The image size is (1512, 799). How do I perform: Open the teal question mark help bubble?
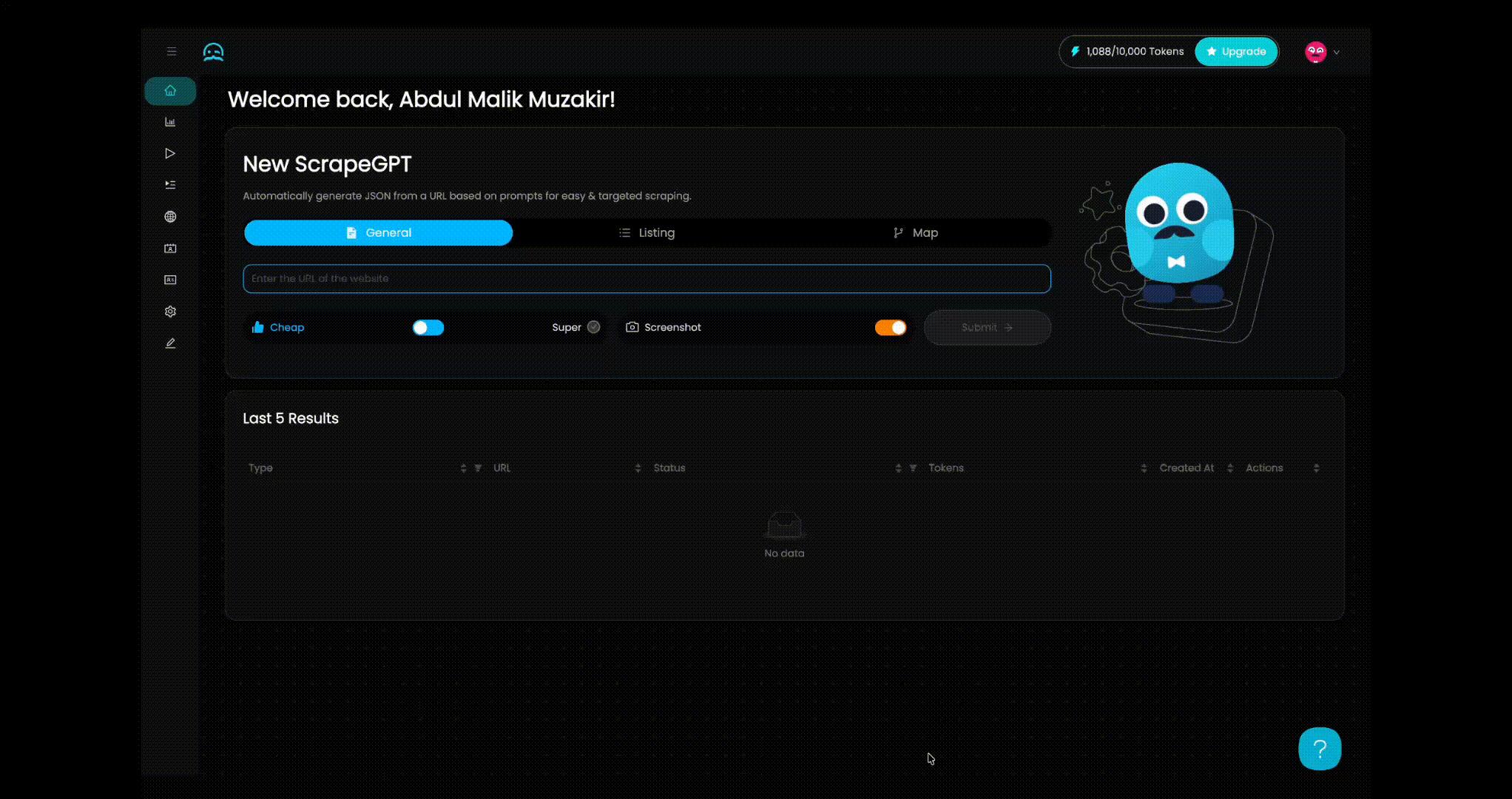[1320, 749]
